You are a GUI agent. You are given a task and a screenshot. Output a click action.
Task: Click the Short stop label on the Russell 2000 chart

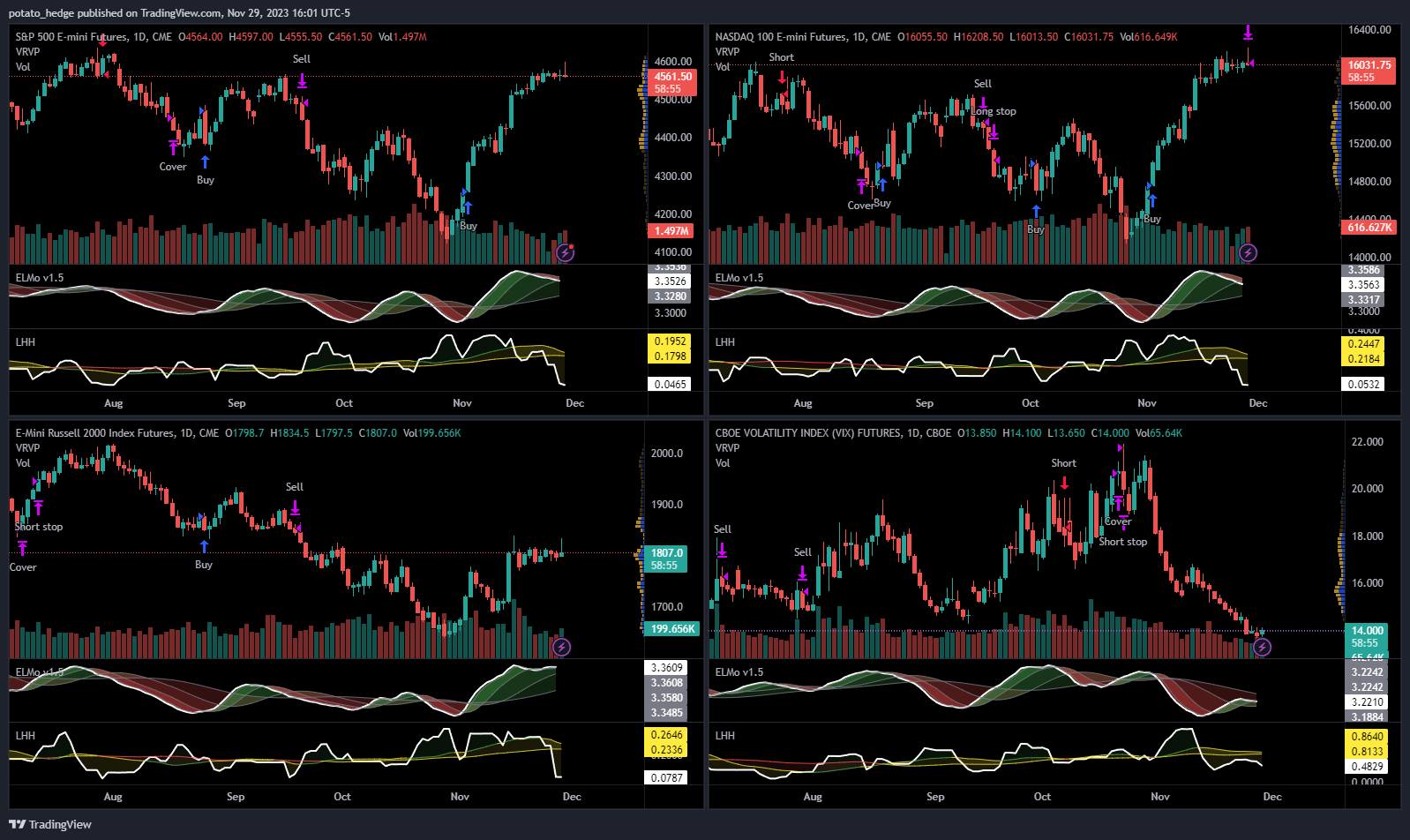pyautogui.click(x=39, y=527)
